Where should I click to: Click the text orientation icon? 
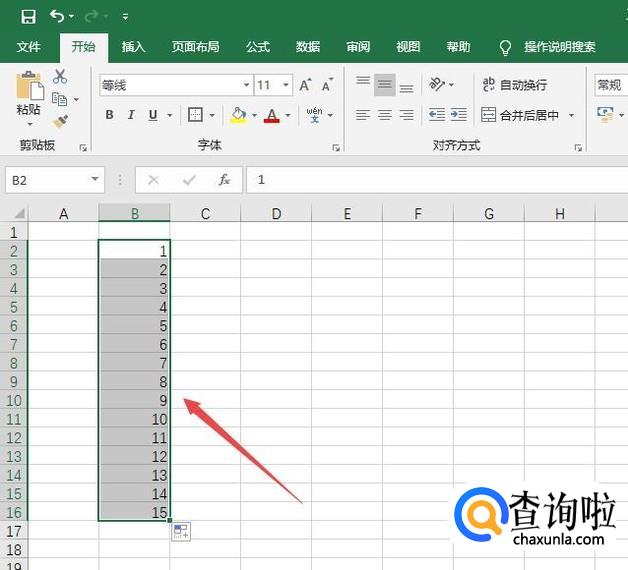[437, 85]
